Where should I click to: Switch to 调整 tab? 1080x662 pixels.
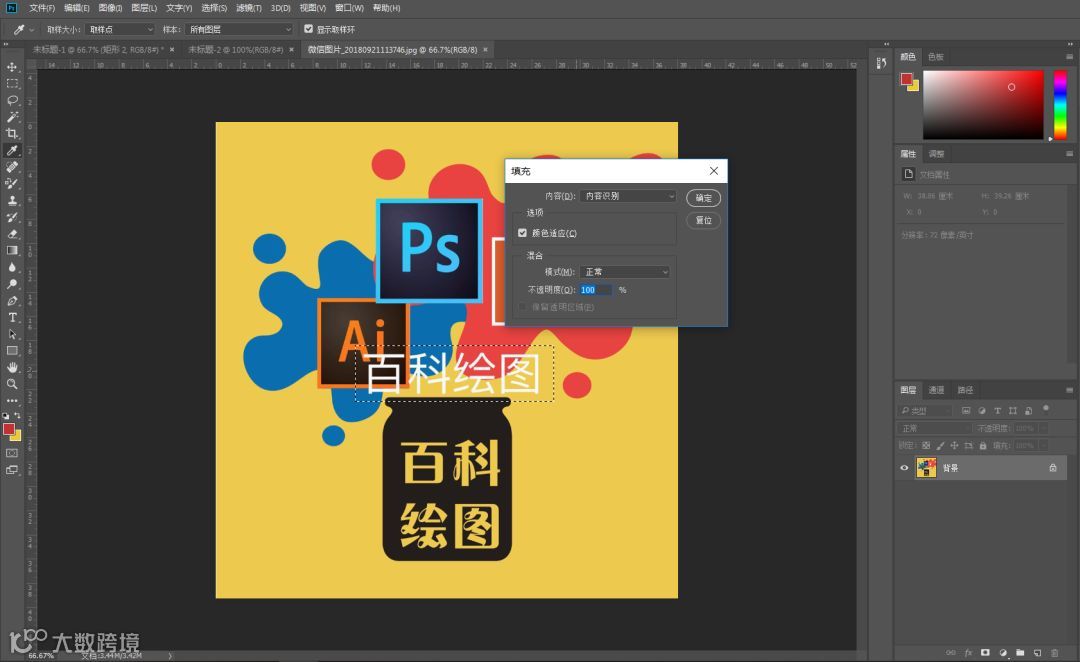(936, 154)
